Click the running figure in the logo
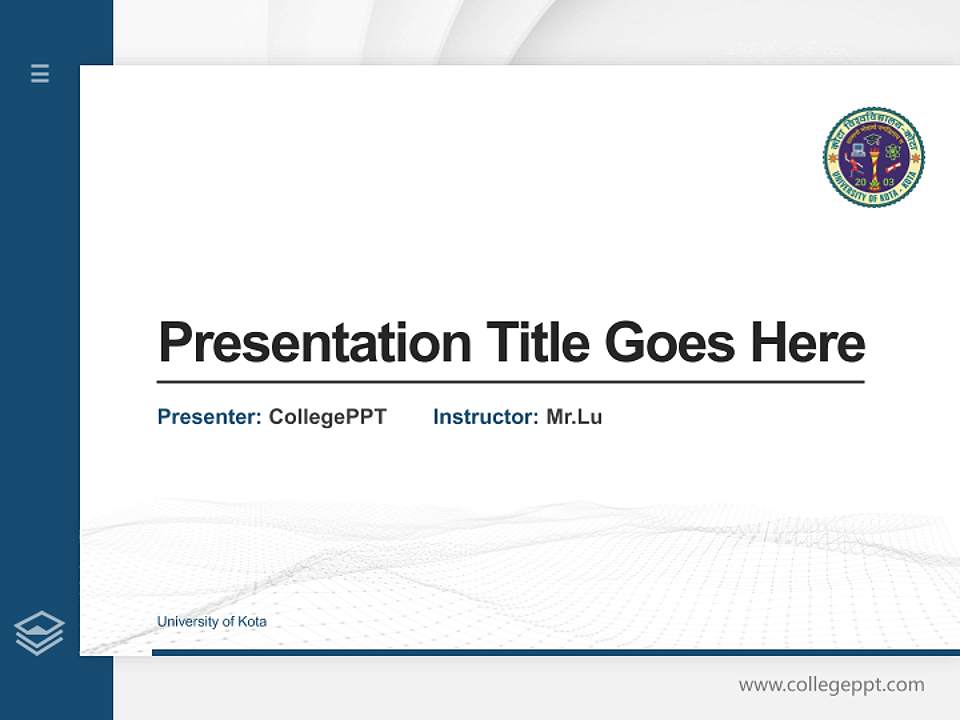Image resolution: width=960 pixels, height=720 pixels. (854, 166)
